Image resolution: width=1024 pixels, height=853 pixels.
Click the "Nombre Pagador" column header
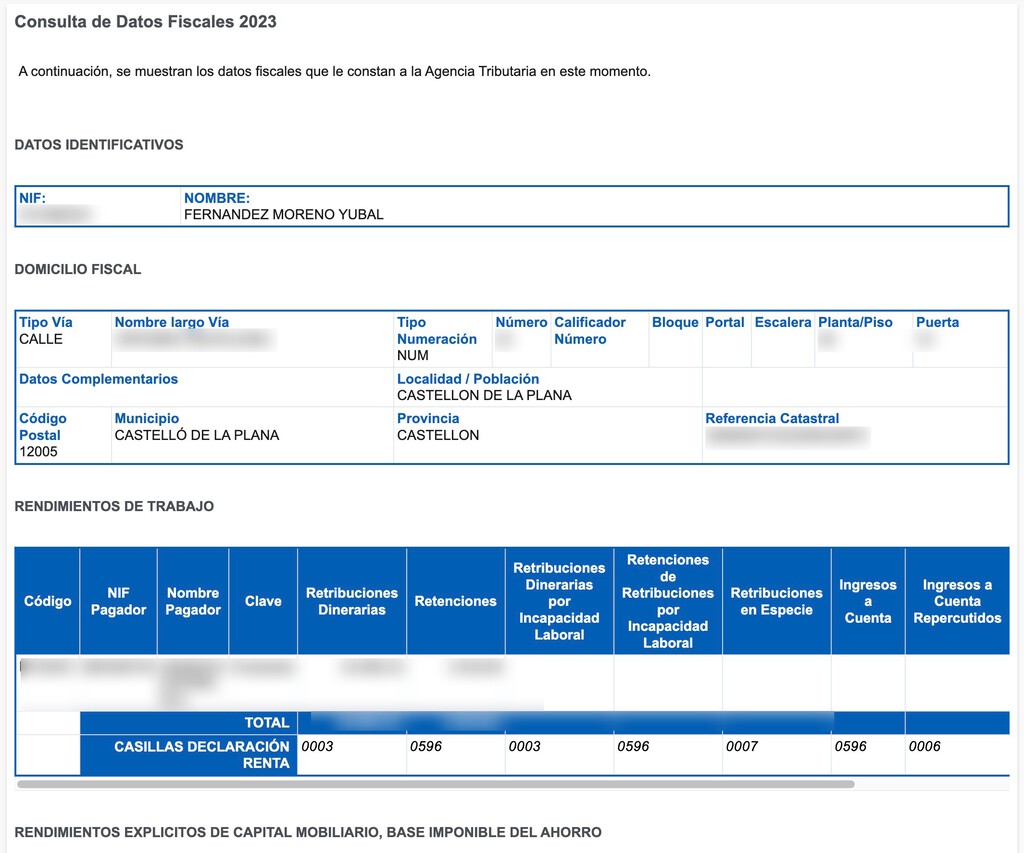click(193, 602)
